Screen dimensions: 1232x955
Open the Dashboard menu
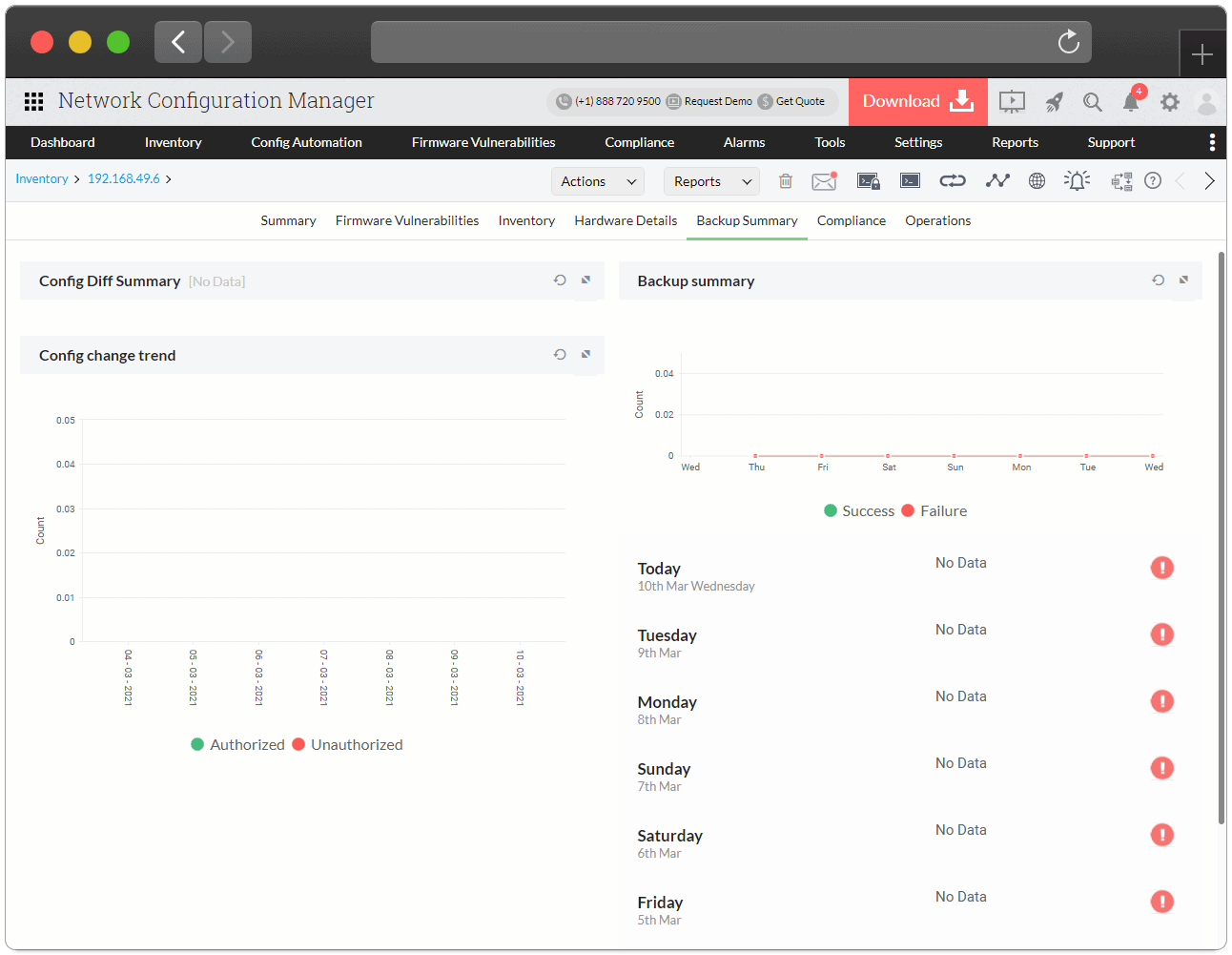[x=63, y=142]
